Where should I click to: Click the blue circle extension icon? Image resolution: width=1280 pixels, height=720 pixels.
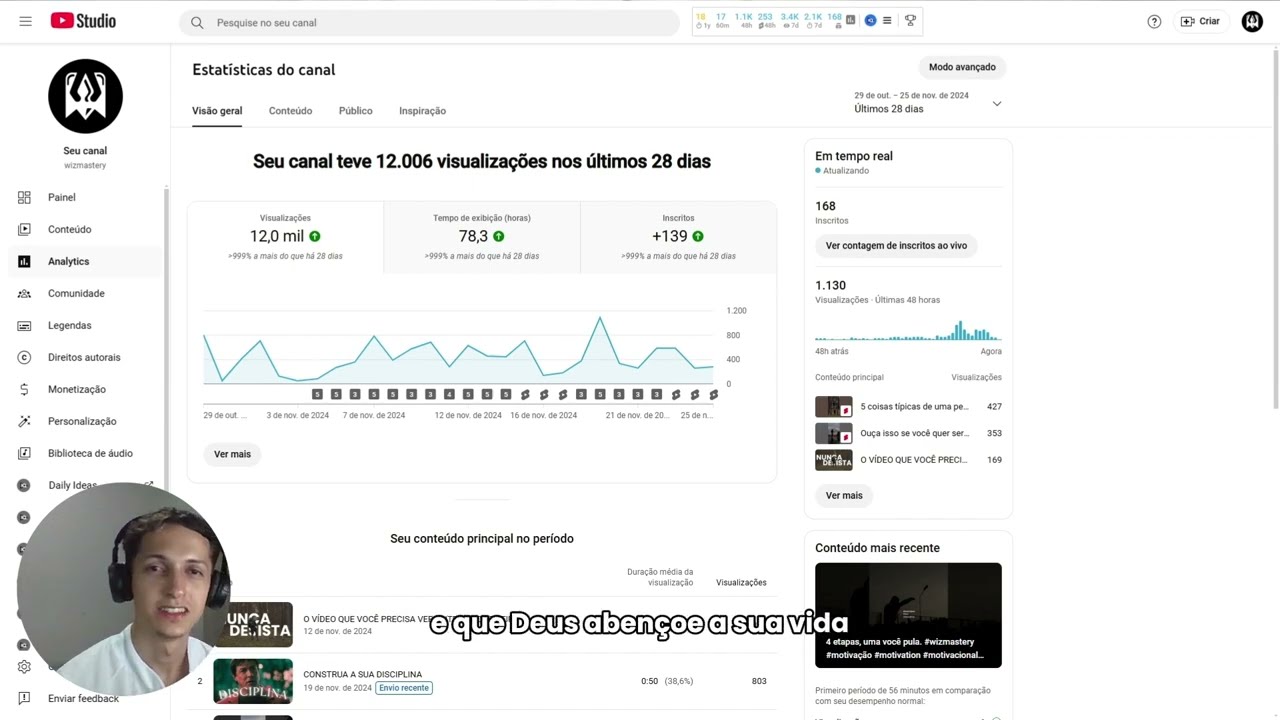[870, 20]
